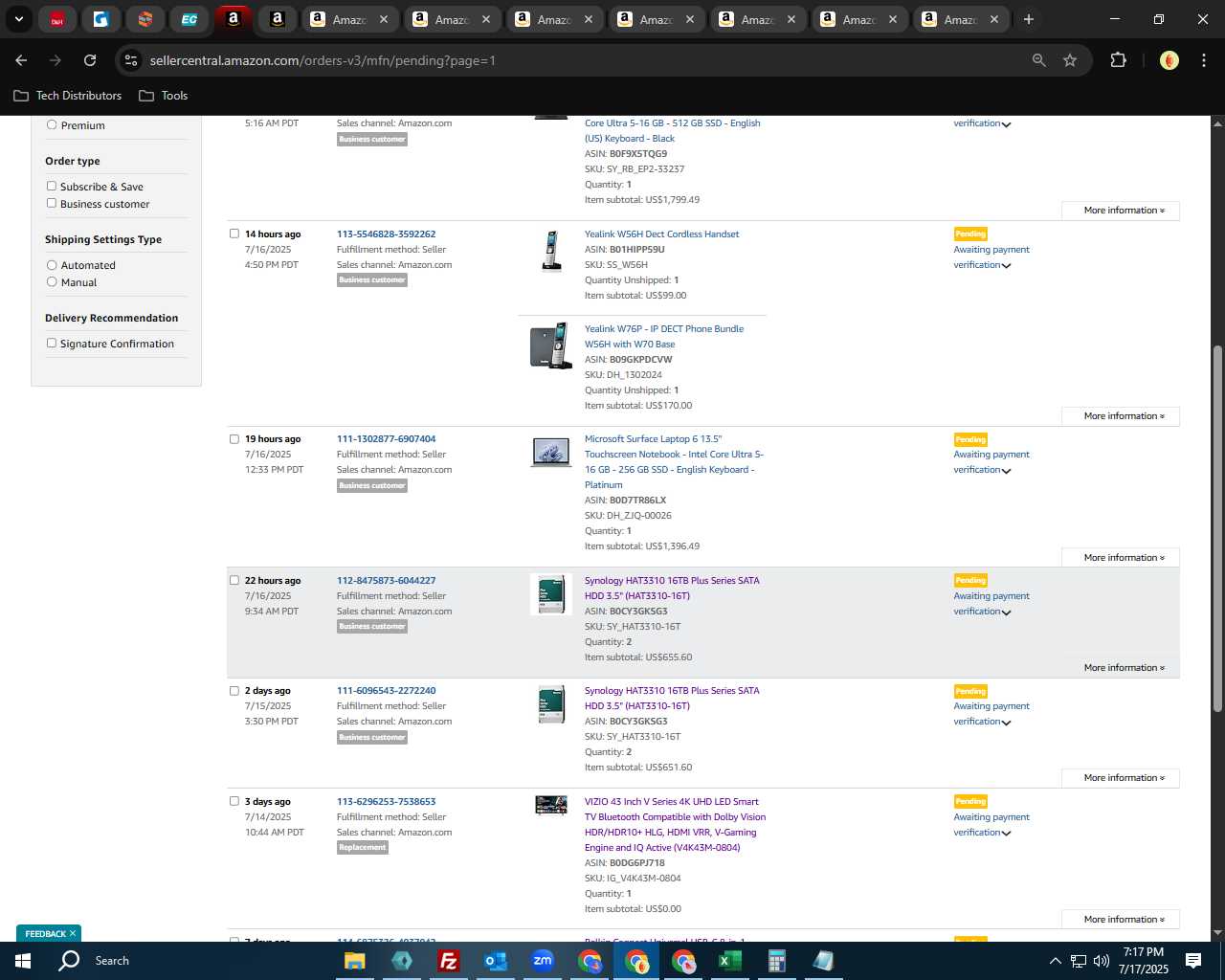Click the VIZIO TV product thumbnail
This screenshot has width=1225, height=980.
tap(551, 805)
